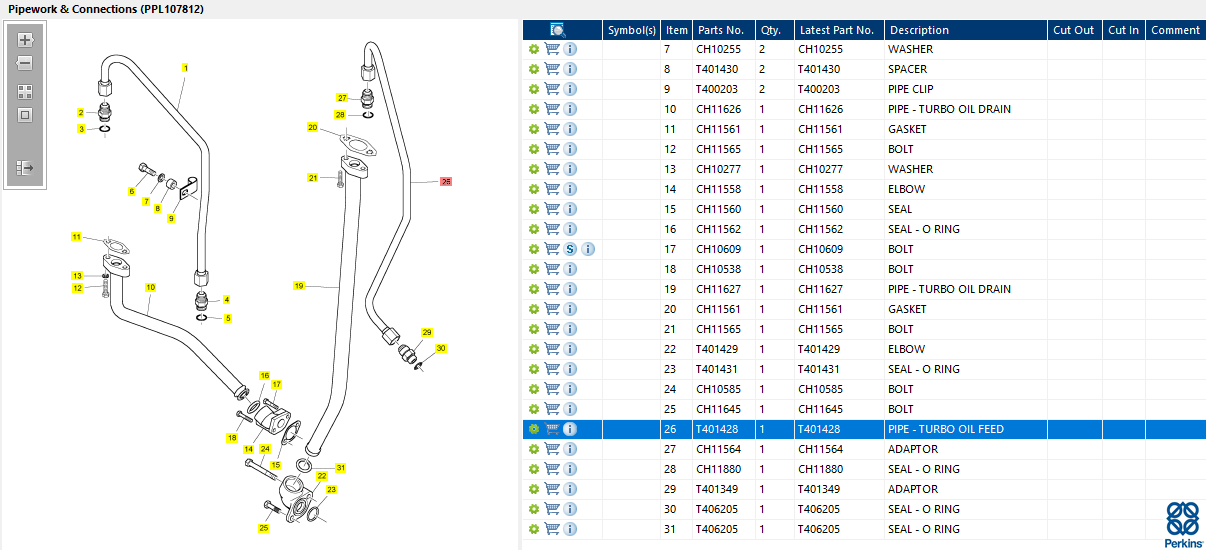Click gear icon for item 9 pipe clip
Screen dimensions: 1206x550
tap(534, 89)
